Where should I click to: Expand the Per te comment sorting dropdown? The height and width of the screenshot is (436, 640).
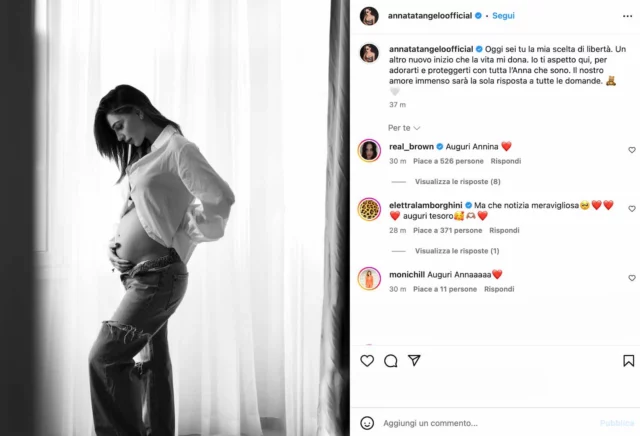click(x=404, y=128)
